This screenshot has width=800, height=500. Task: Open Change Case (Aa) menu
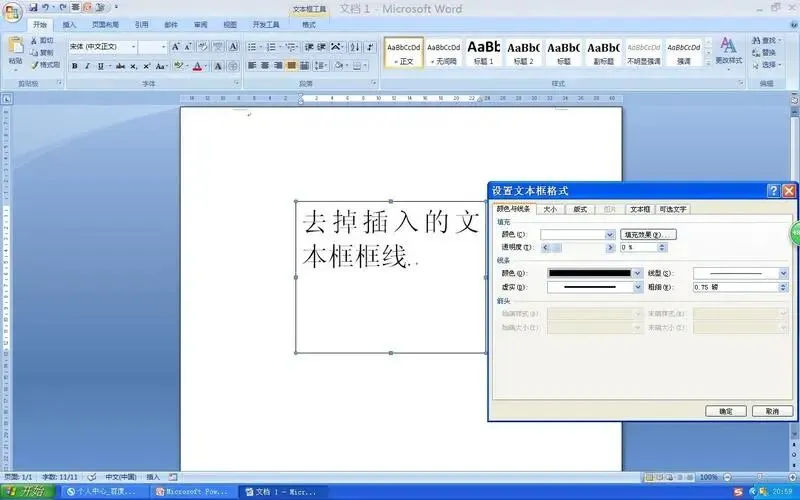(x=161, y=66)
